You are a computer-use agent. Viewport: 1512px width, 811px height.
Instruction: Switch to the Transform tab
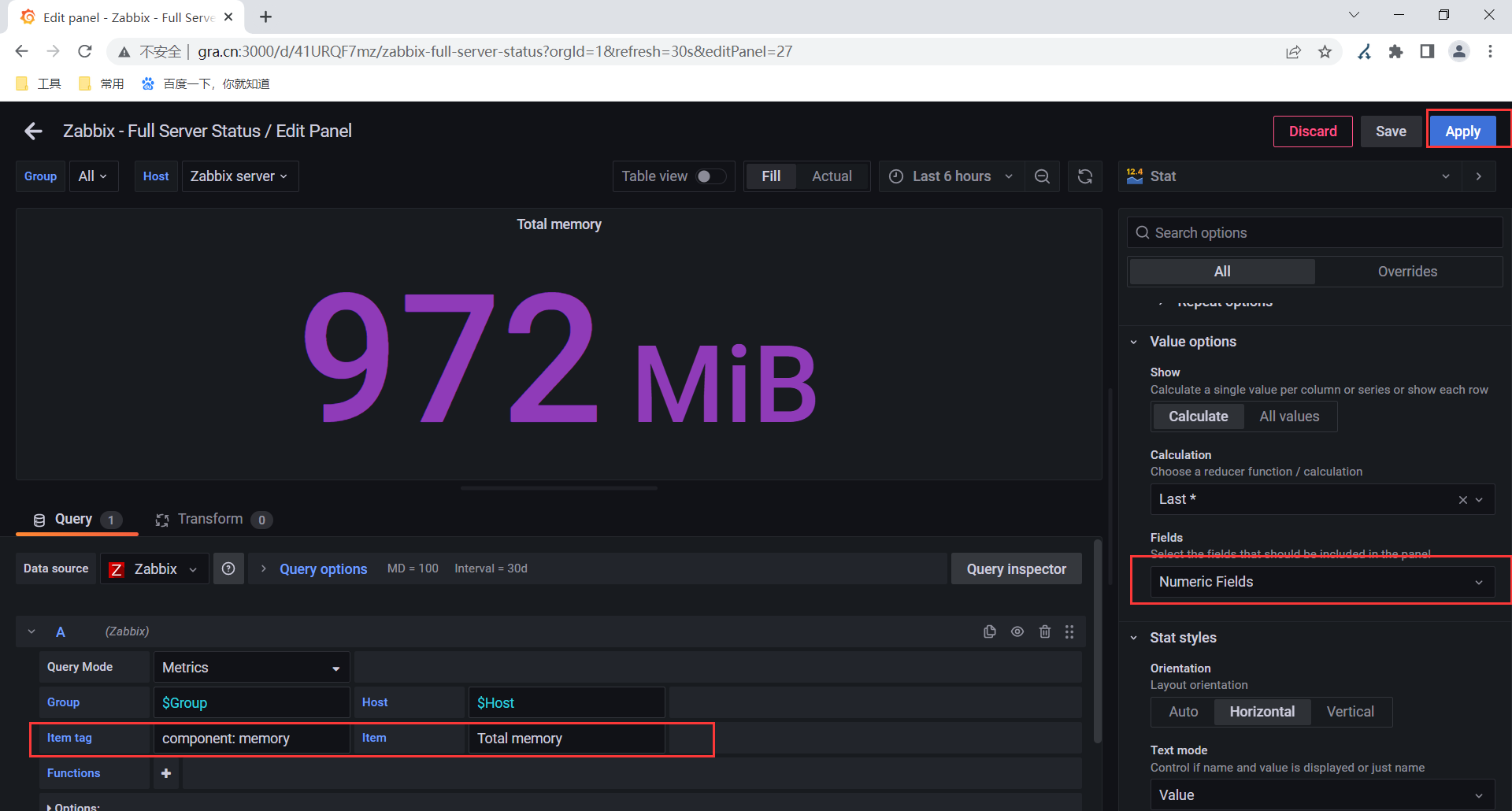(x=213, y=520)
